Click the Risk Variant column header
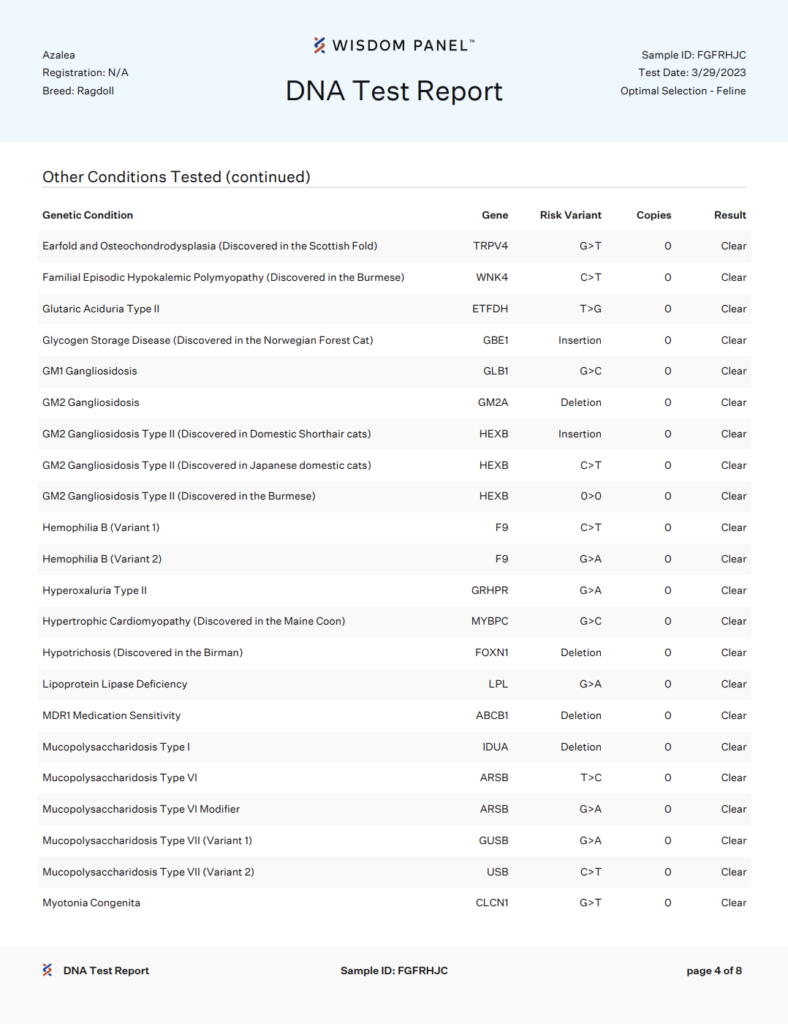 tap(571, 215)
